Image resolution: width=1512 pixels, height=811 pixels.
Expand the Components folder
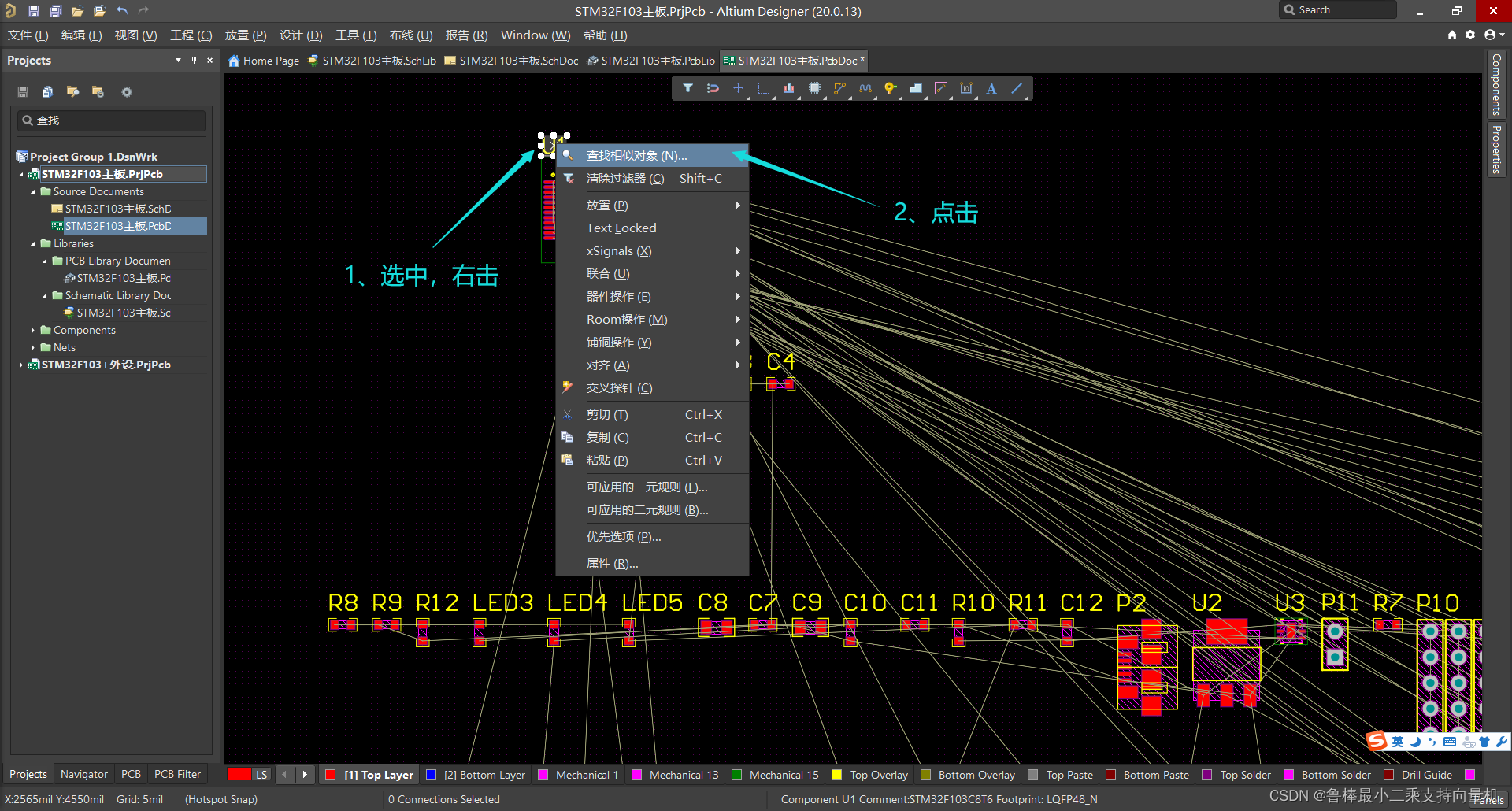point(33,331)
